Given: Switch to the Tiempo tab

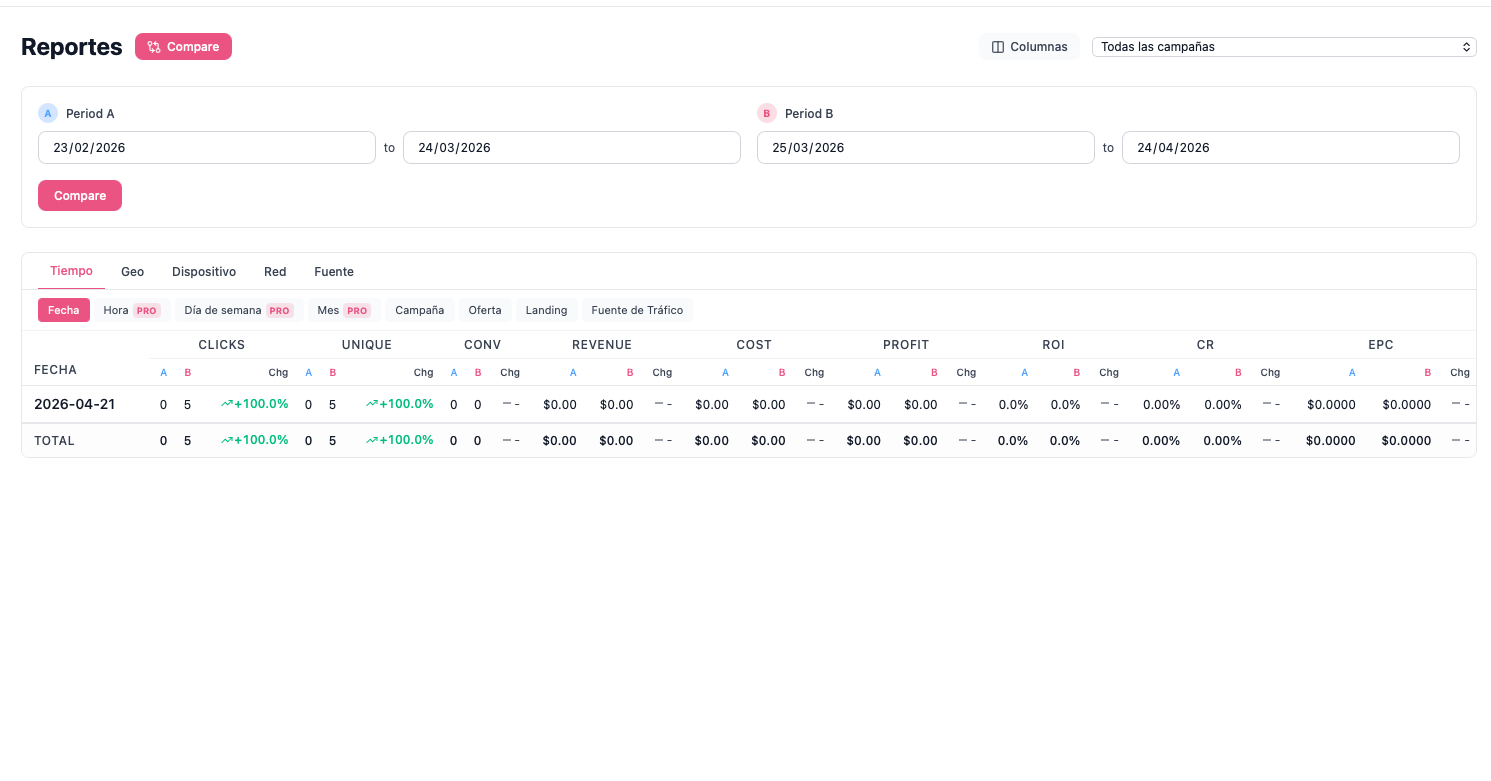Looking at the screenshot, I should [71, 271].
